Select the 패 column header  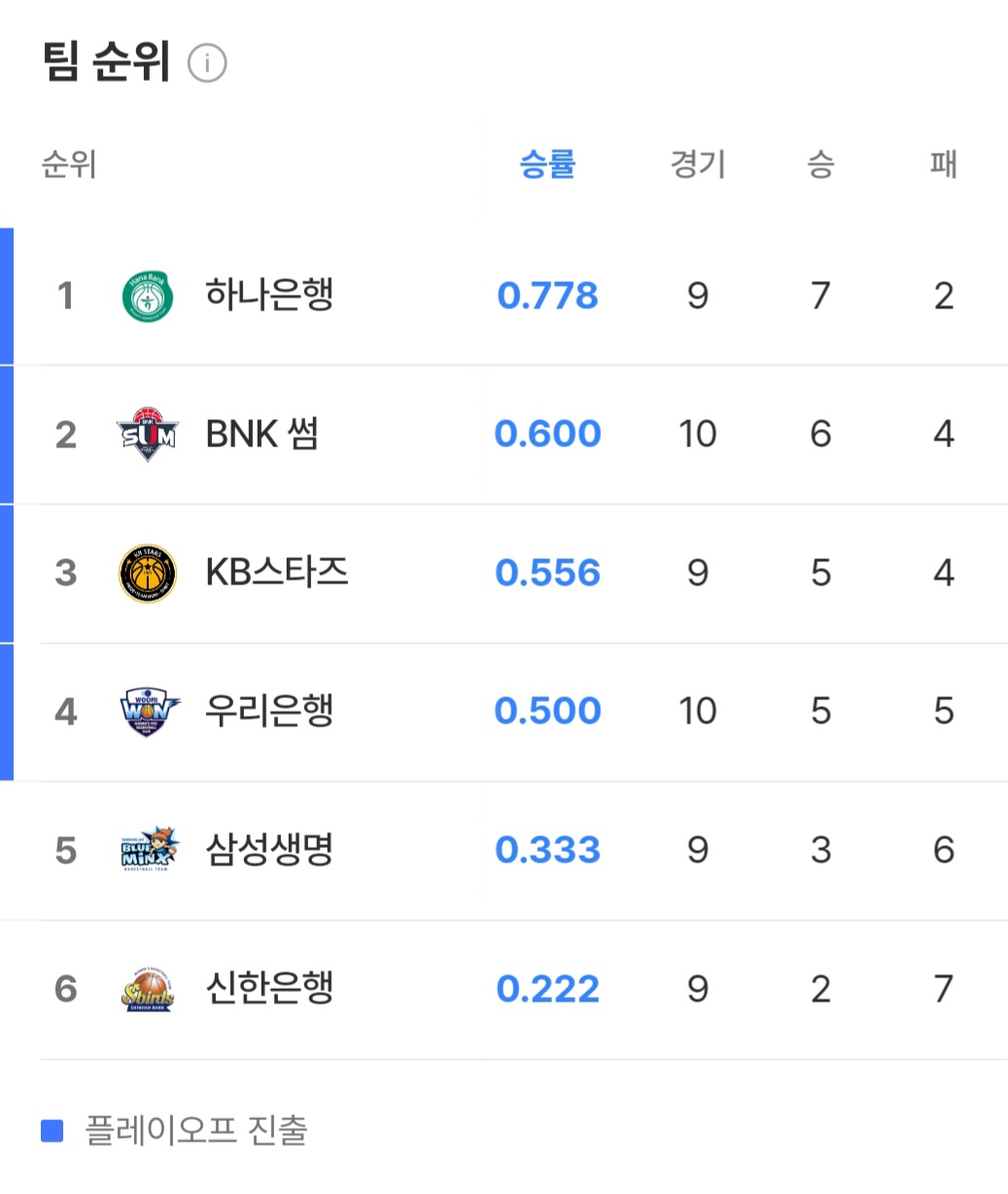943,164
